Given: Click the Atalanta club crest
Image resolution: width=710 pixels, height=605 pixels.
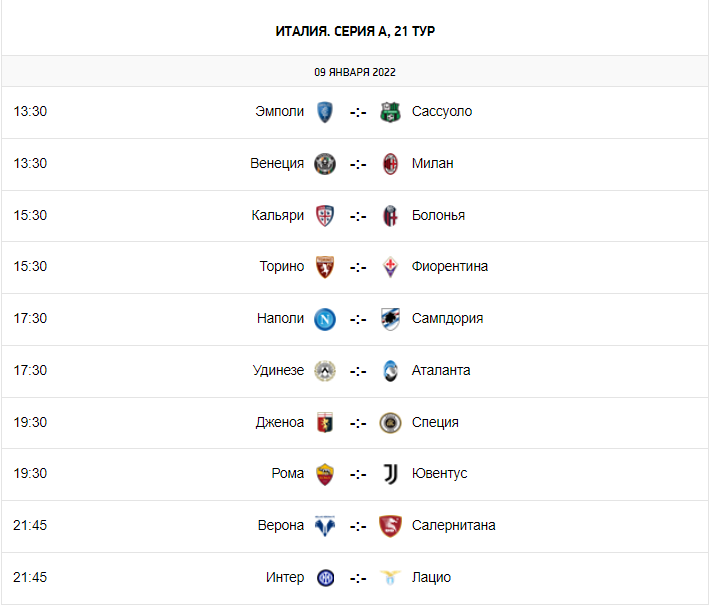Looking at the screenshot, I should pyautogui.click(x=390, y=371).
